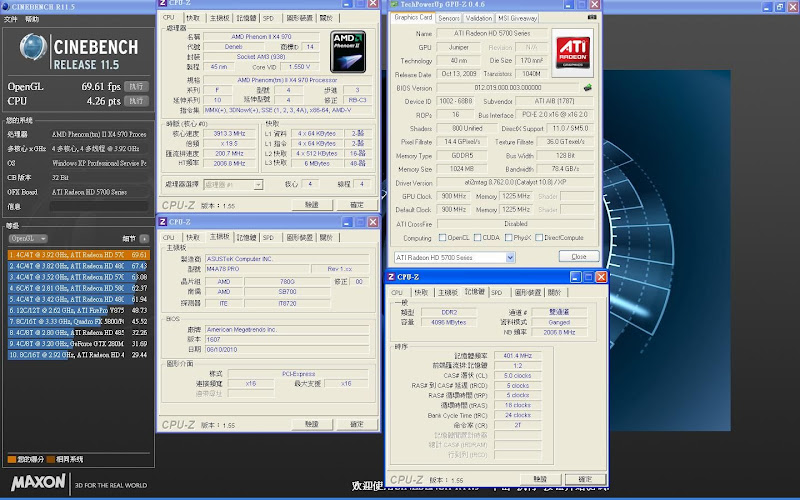800x500 pixels.
Task: Minimize the CPU-Z memory window
Action: (x=576, y=277)
